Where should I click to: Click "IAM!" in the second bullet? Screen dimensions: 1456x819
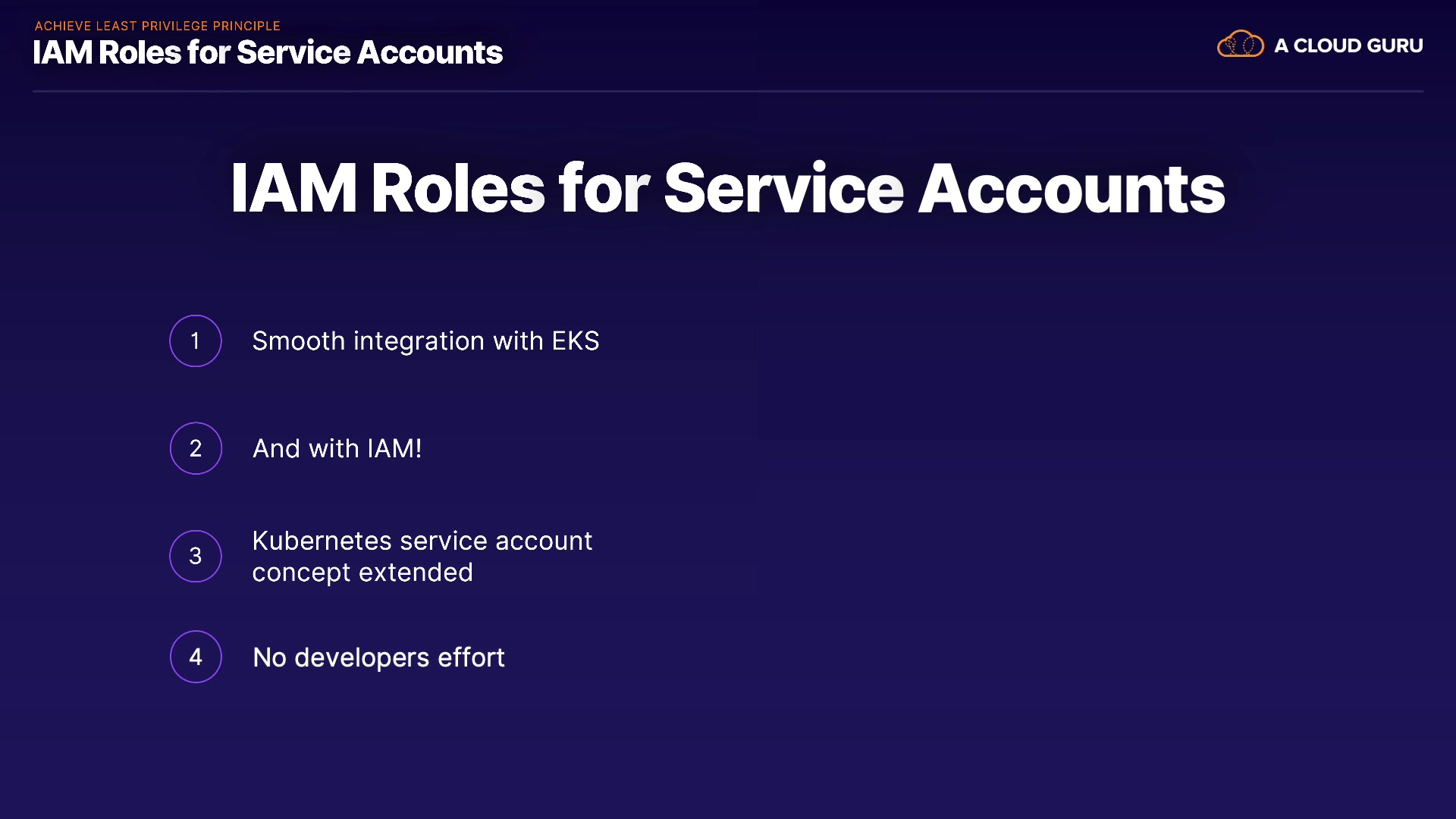pos(394,449)
